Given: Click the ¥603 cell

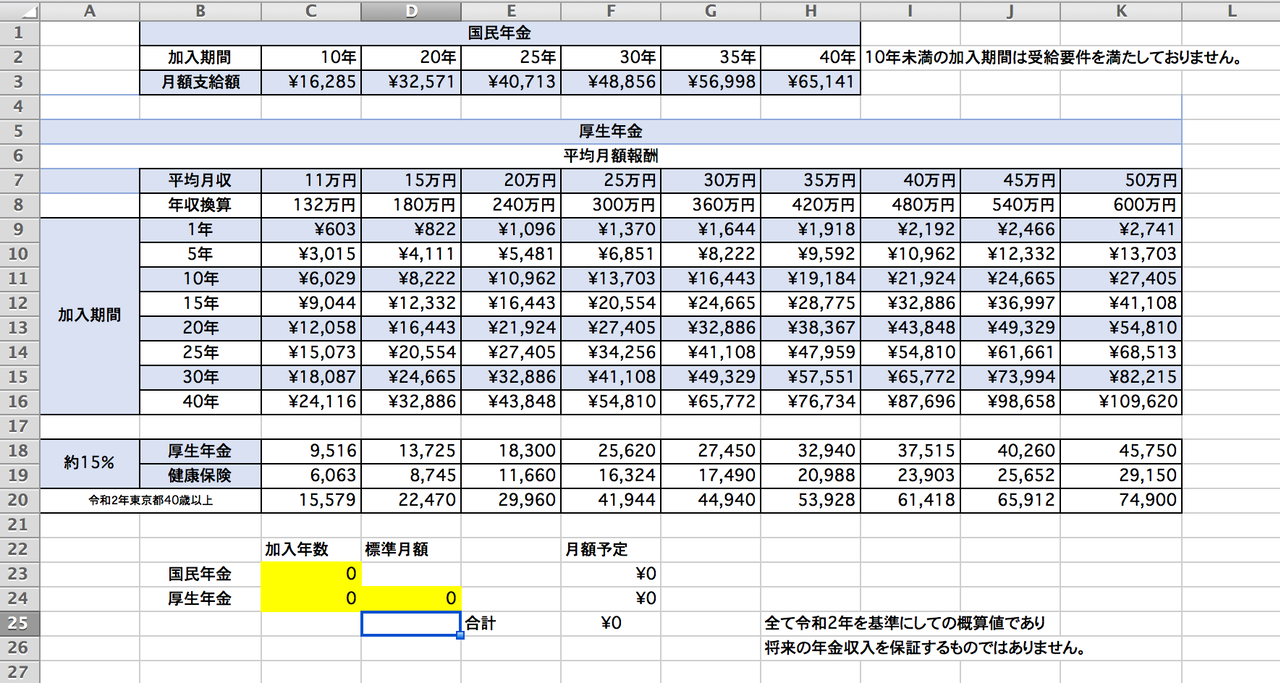Looking at the screenshot, I should (311, 229).
